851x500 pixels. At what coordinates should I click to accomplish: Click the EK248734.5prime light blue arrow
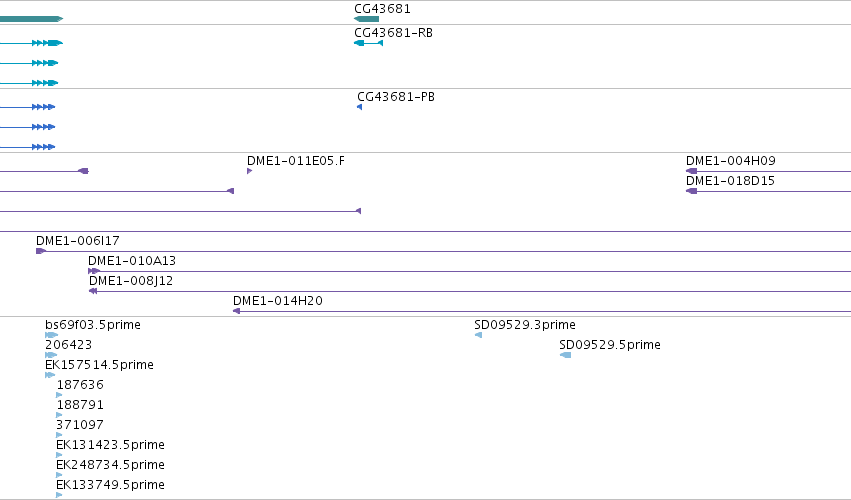coord(59,476)
